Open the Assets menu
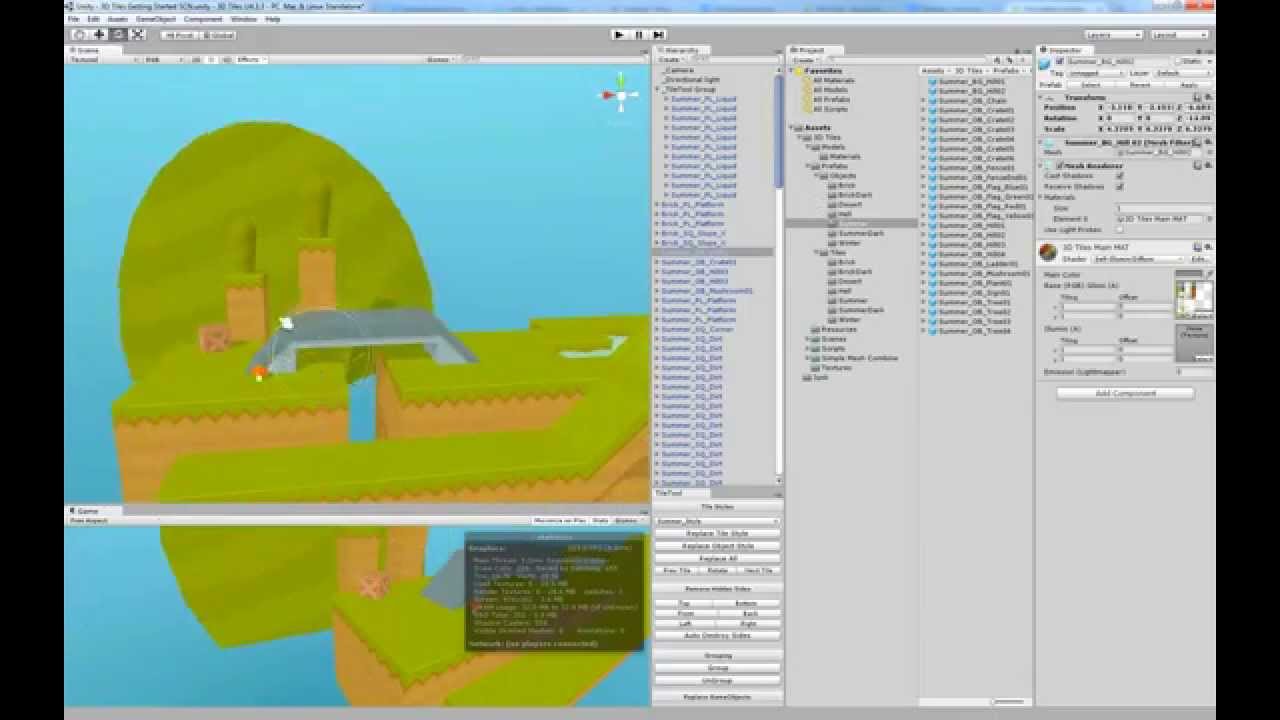Image resolution: width=1280 pixels, height=720 pixels. pos(117,19)
